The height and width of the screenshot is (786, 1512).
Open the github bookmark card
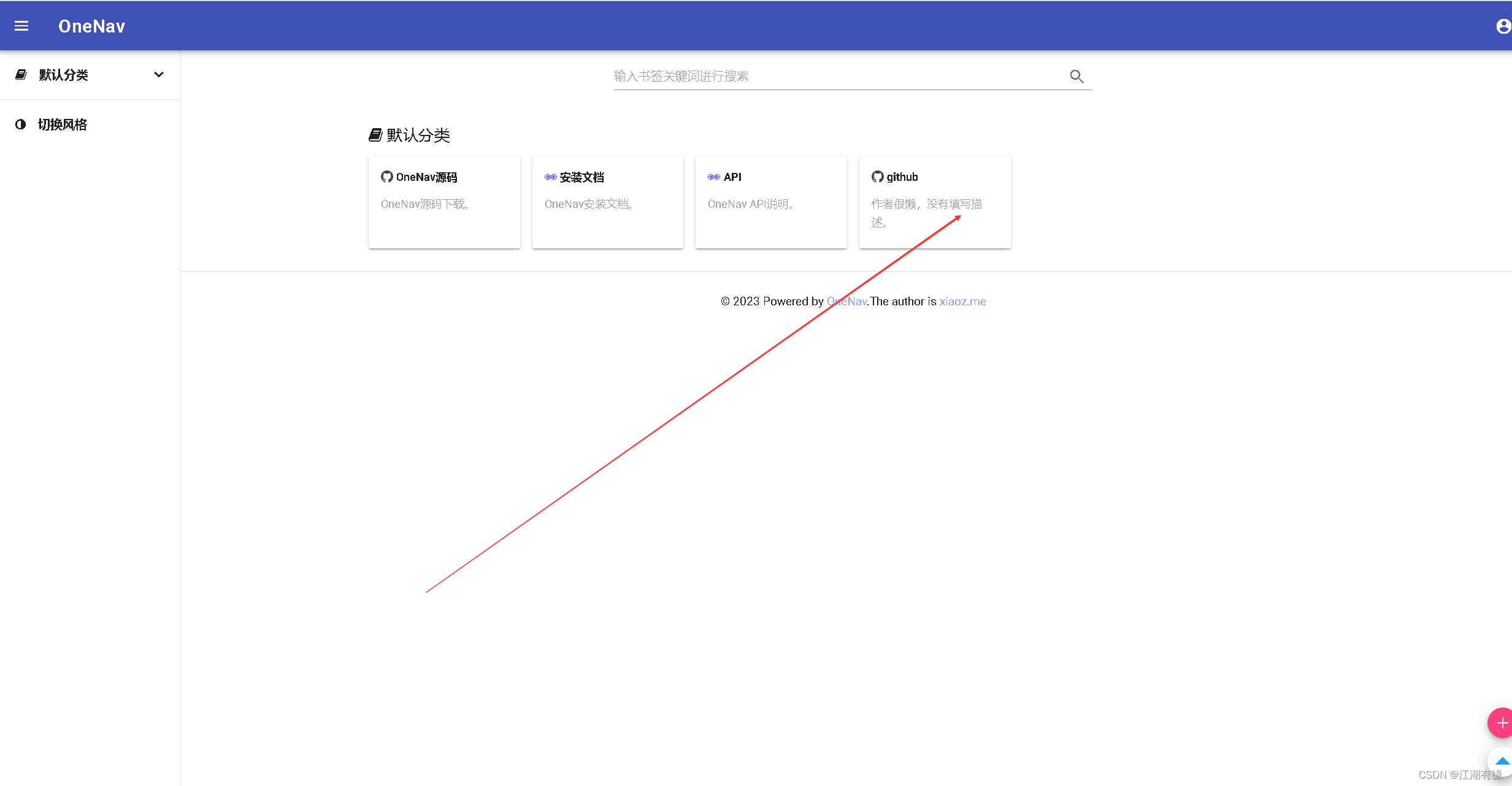coord(935,202)
